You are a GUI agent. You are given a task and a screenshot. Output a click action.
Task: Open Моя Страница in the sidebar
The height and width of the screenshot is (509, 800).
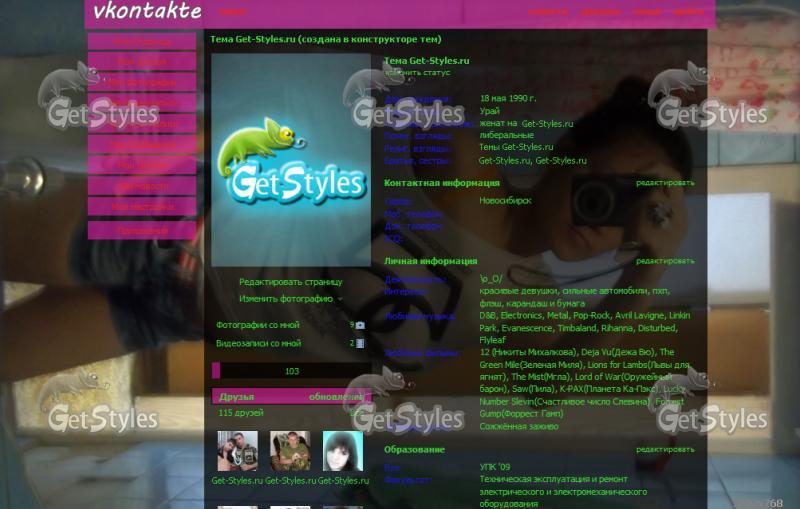[x=142, y=41]
